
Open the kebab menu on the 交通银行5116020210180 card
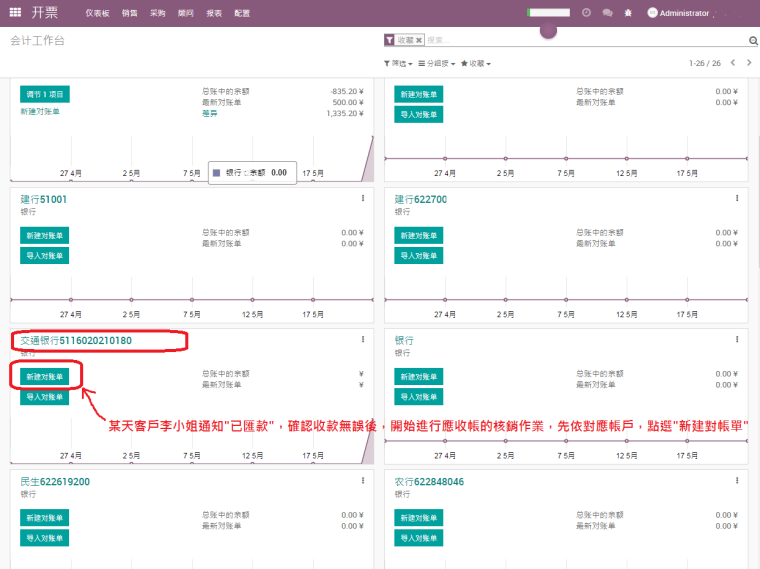363,339
